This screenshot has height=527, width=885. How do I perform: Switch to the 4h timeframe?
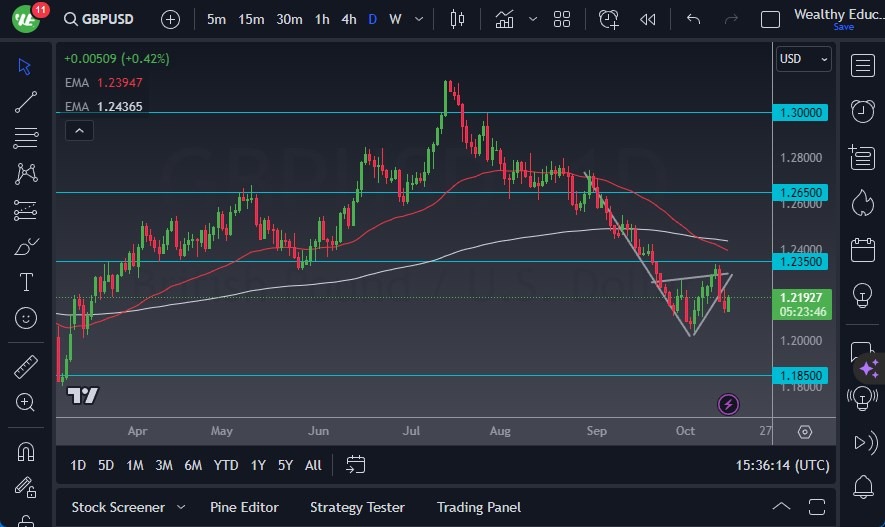pyautogui.click(x=348, y=19)
